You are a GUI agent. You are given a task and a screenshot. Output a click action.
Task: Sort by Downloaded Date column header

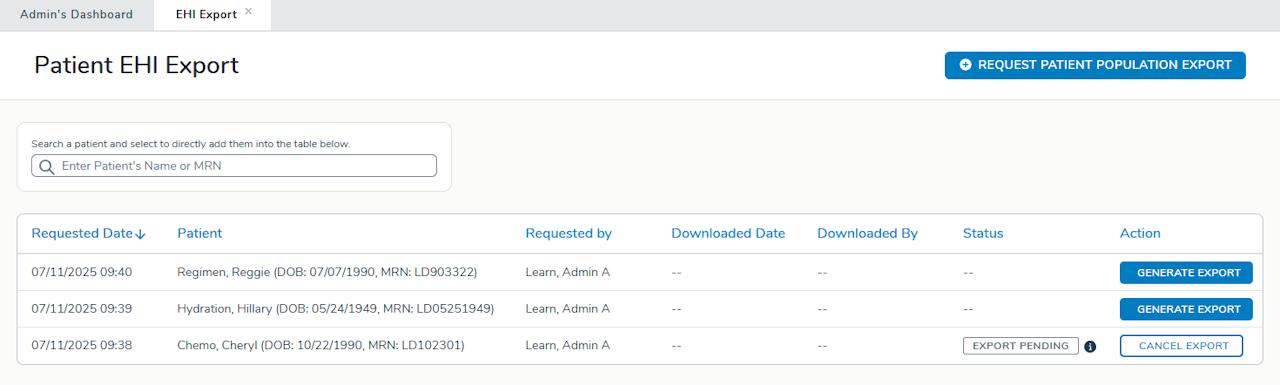click(x=728, y=233)
